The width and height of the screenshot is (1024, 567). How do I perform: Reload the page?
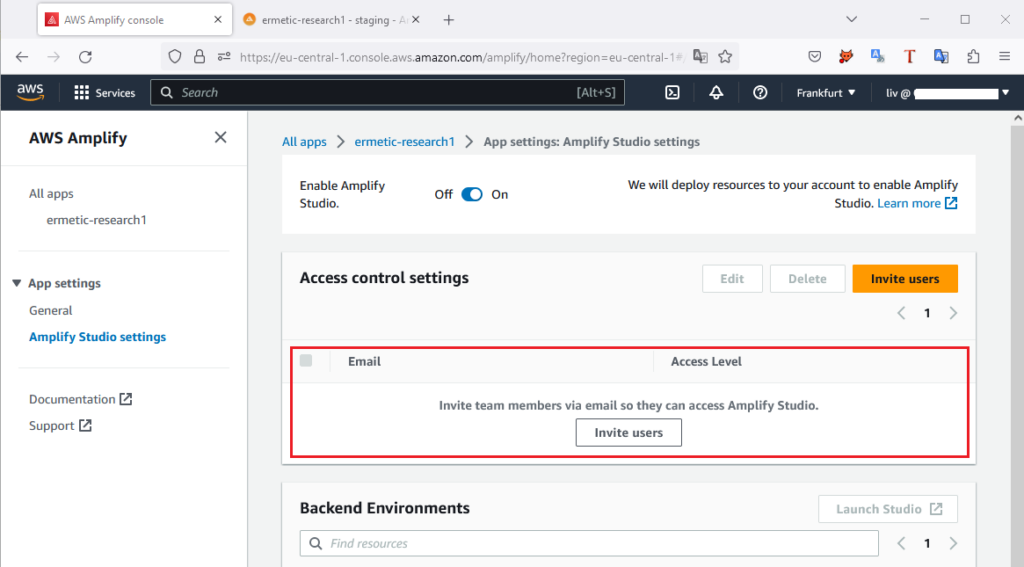tap(86, 57)
